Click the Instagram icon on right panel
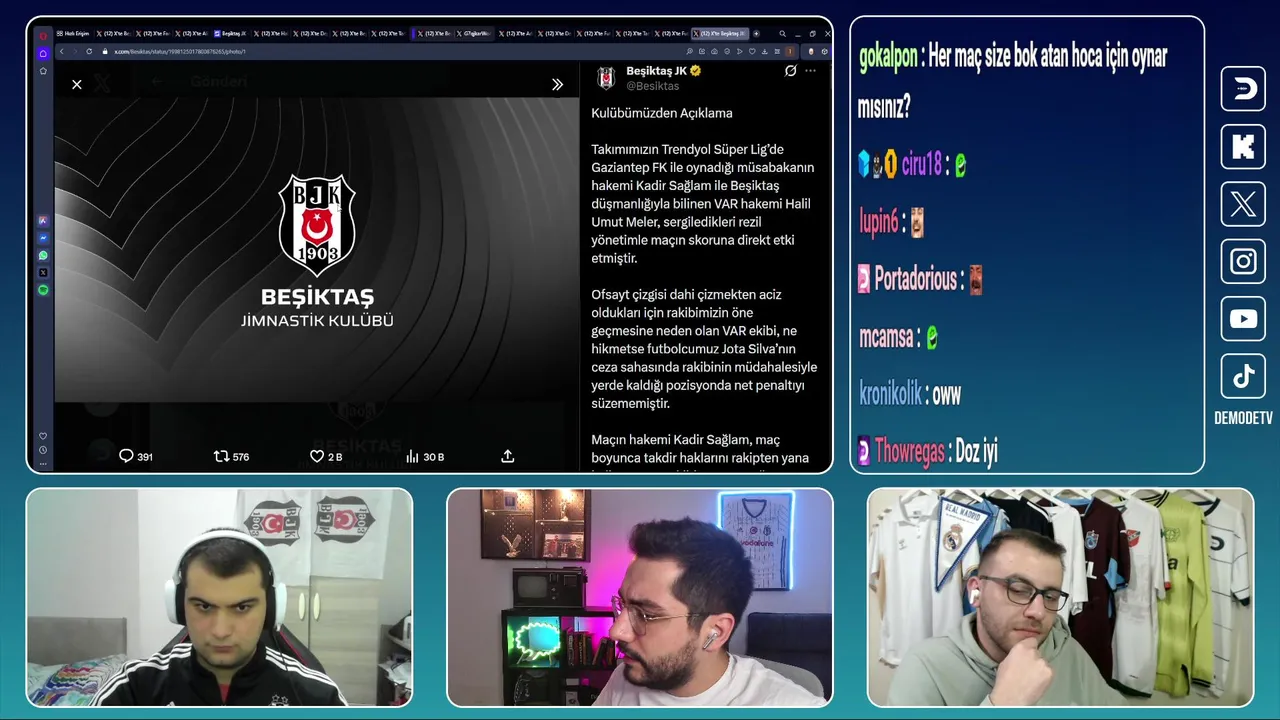 click(x=1243, y=261)
